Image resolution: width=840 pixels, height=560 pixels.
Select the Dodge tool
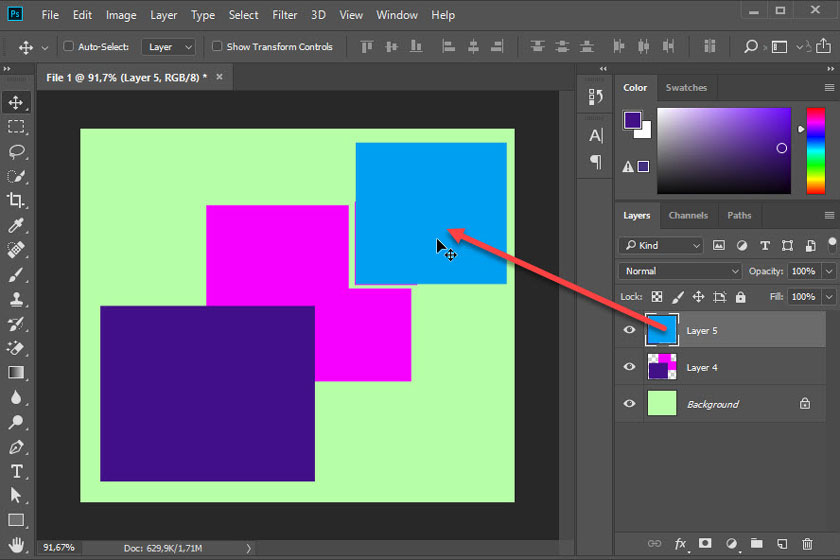coord(16,422)
